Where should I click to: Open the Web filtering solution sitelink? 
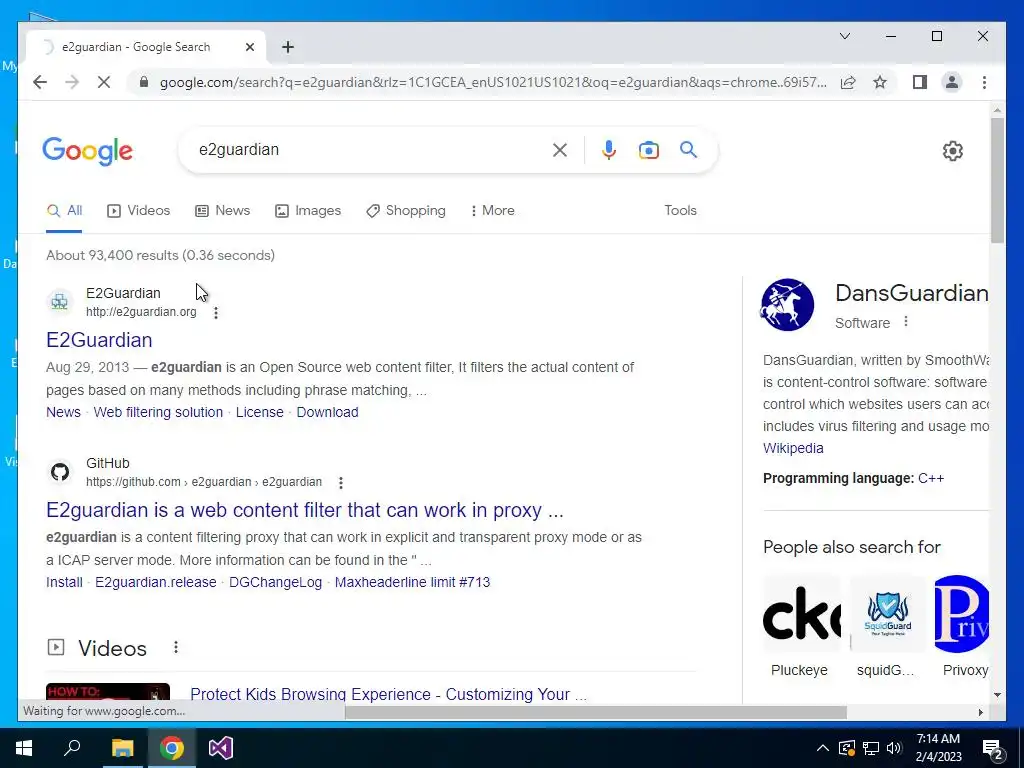click(158, 412)
